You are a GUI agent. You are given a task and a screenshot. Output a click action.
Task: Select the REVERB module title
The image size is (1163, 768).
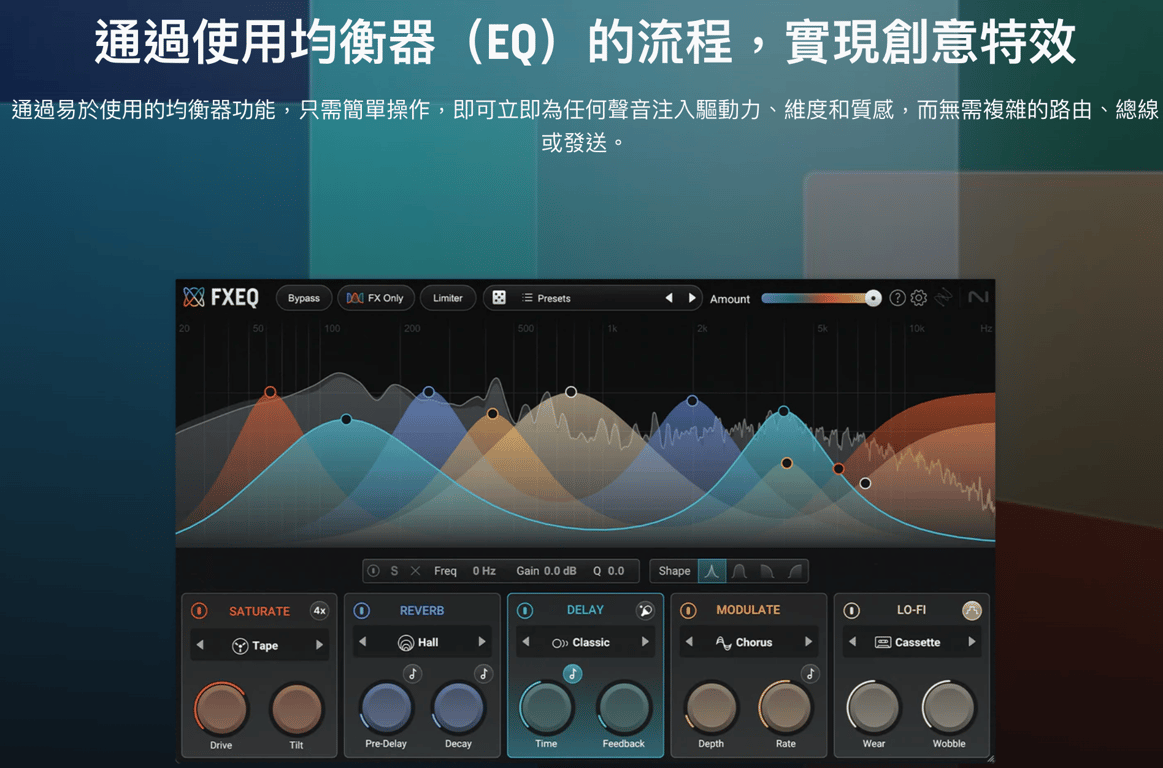point(421,611)
